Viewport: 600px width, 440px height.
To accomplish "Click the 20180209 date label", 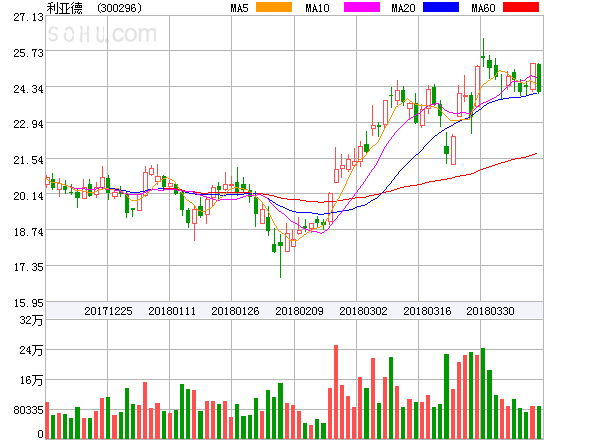I will point(299,311).
